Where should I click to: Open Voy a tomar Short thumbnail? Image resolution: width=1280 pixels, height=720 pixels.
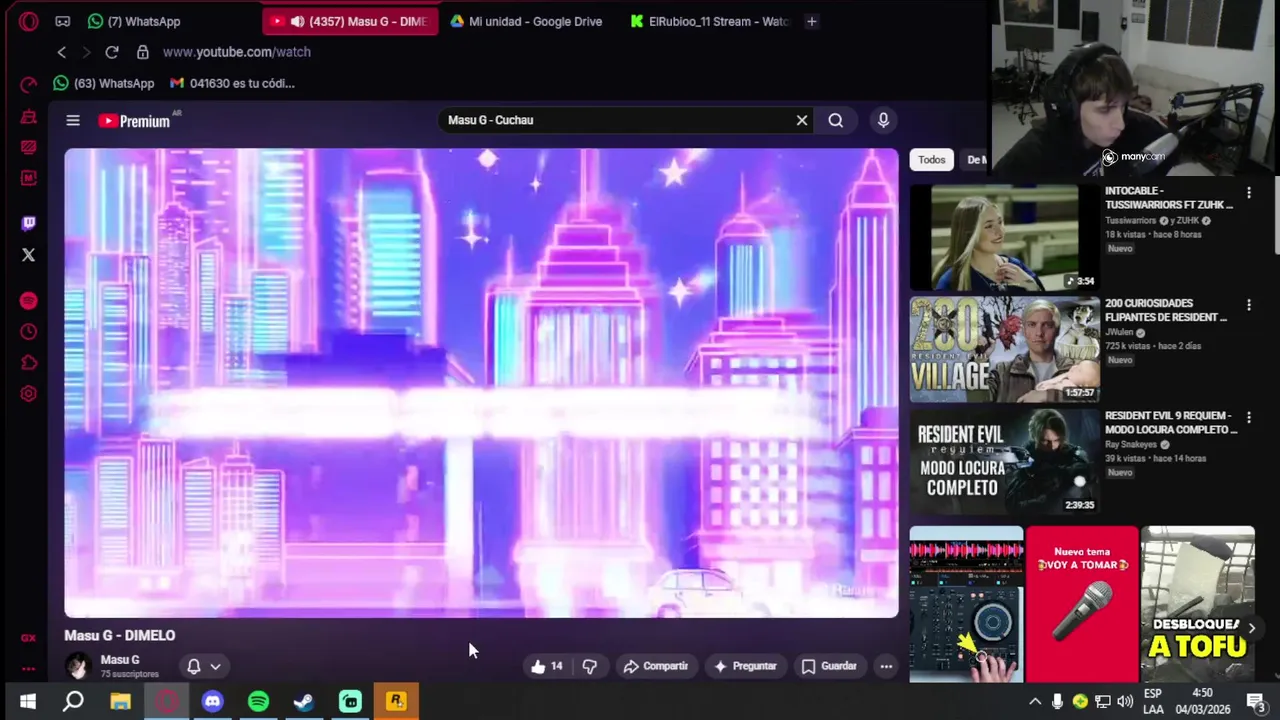[x=1082, y=604]
